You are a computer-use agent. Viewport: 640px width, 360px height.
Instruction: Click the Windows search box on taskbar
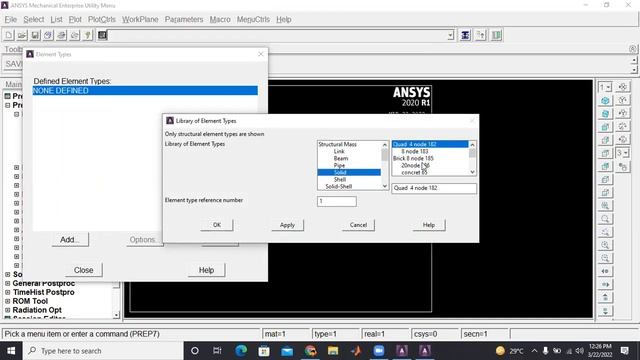tap(103, 351)
